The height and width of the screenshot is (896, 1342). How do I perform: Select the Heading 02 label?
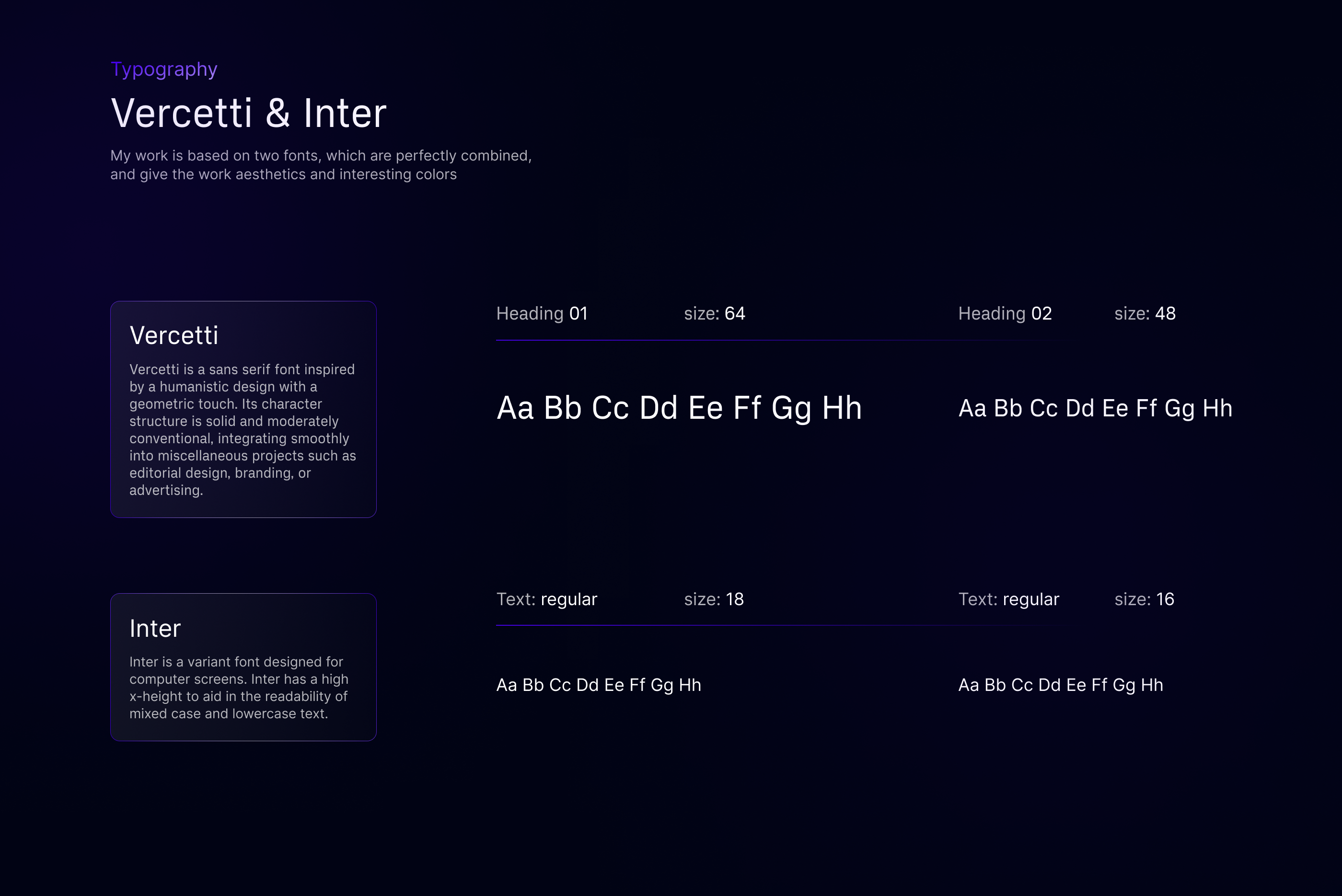click(x=1005, y=314)
